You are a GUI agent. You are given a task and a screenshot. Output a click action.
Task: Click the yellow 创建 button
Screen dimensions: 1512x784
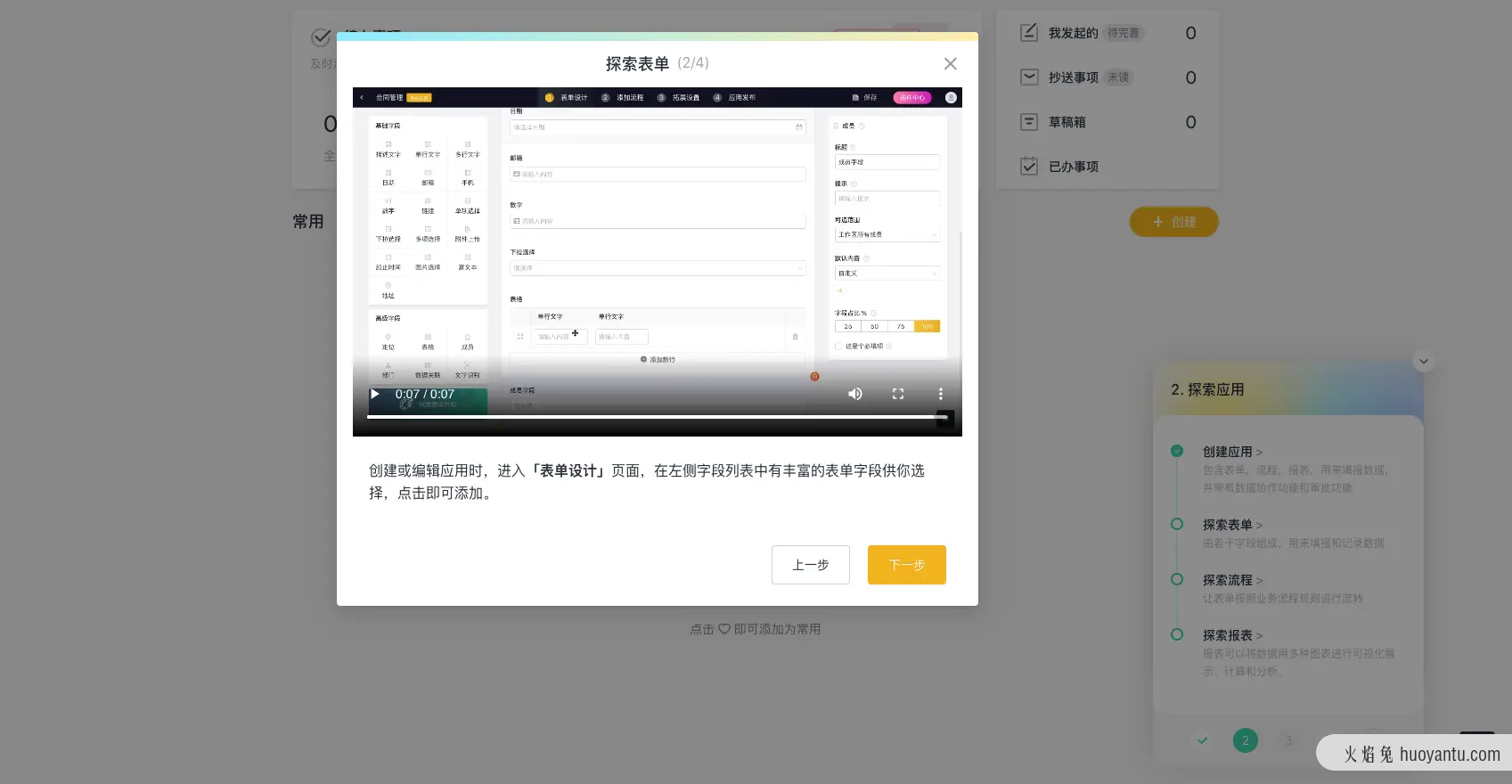click(x=1174, y=222)
